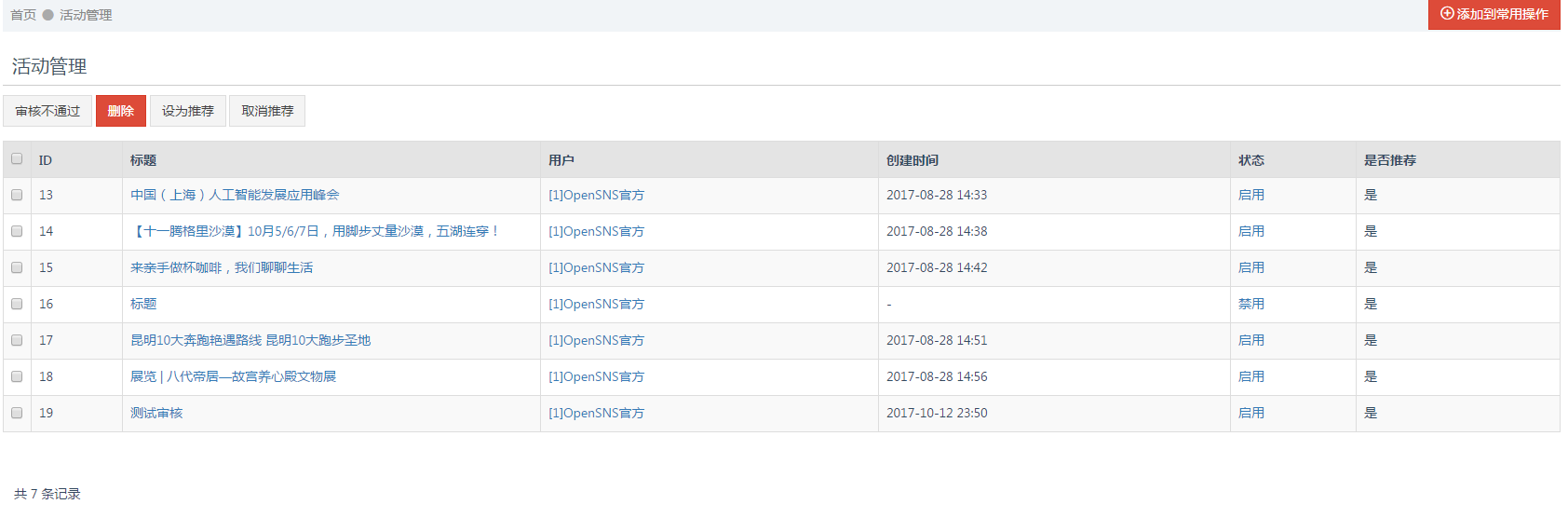
Task: Click the 取消推荐 button
Action: (267, 111)
